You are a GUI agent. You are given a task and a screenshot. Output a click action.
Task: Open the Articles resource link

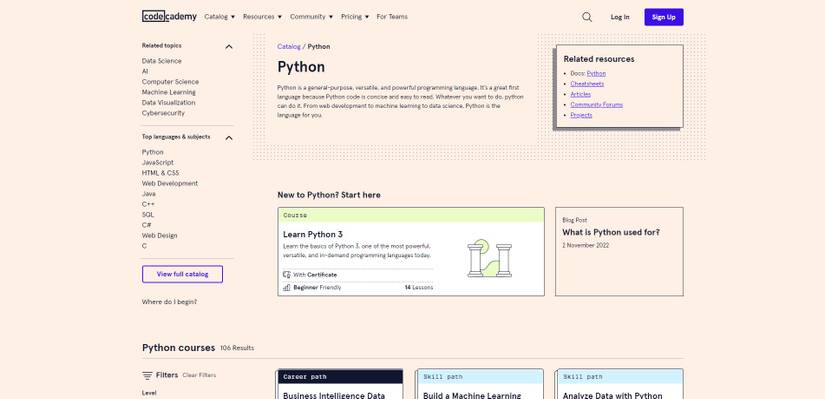[580, 94]
